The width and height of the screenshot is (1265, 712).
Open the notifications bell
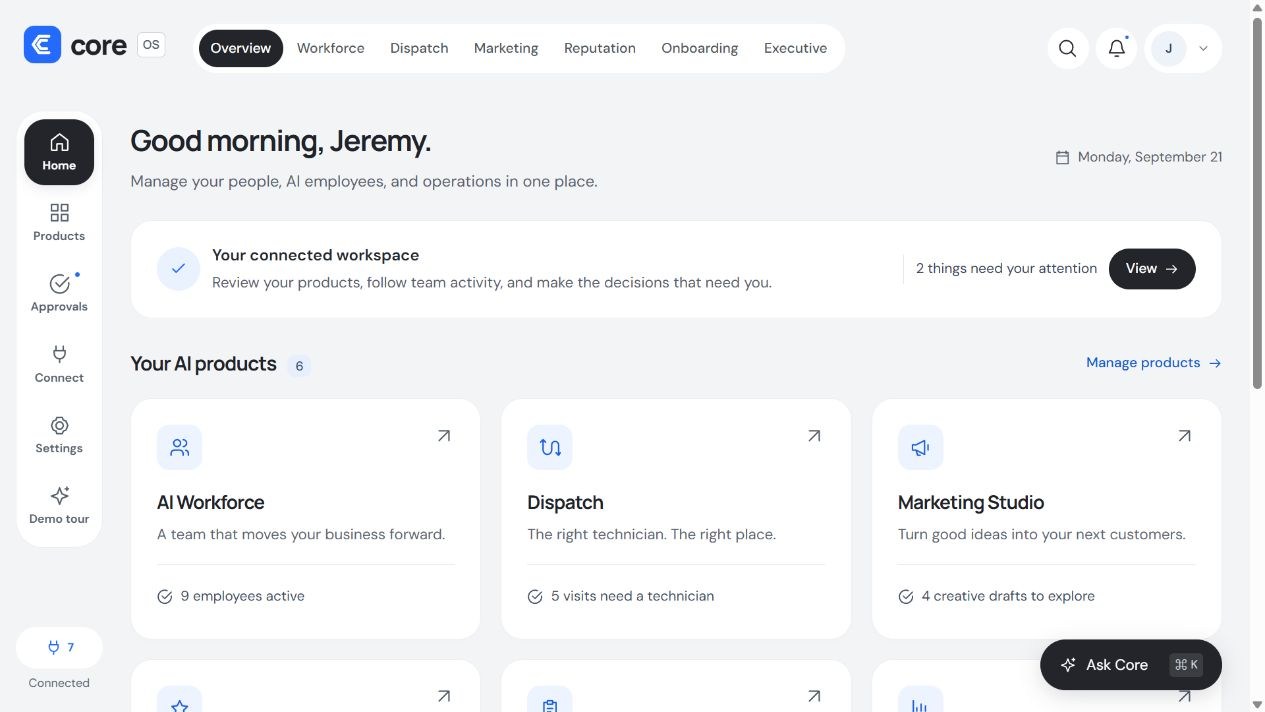[1117, 48]
